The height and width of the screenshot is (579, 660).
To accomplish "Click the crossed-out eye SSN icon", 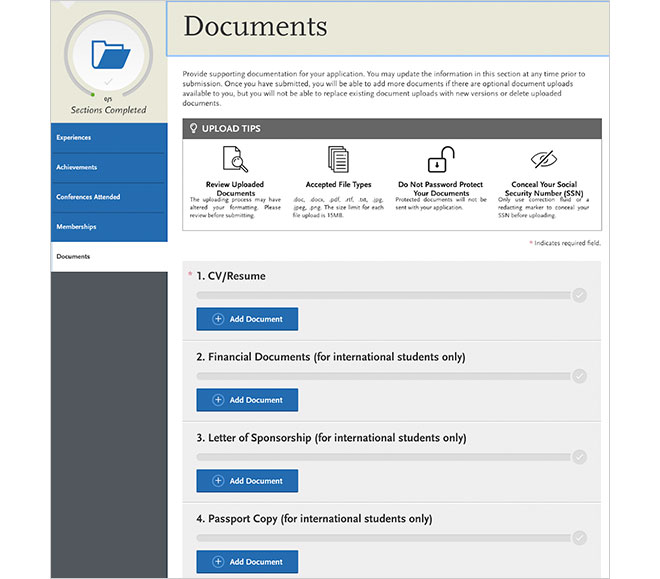I will 543,159.
